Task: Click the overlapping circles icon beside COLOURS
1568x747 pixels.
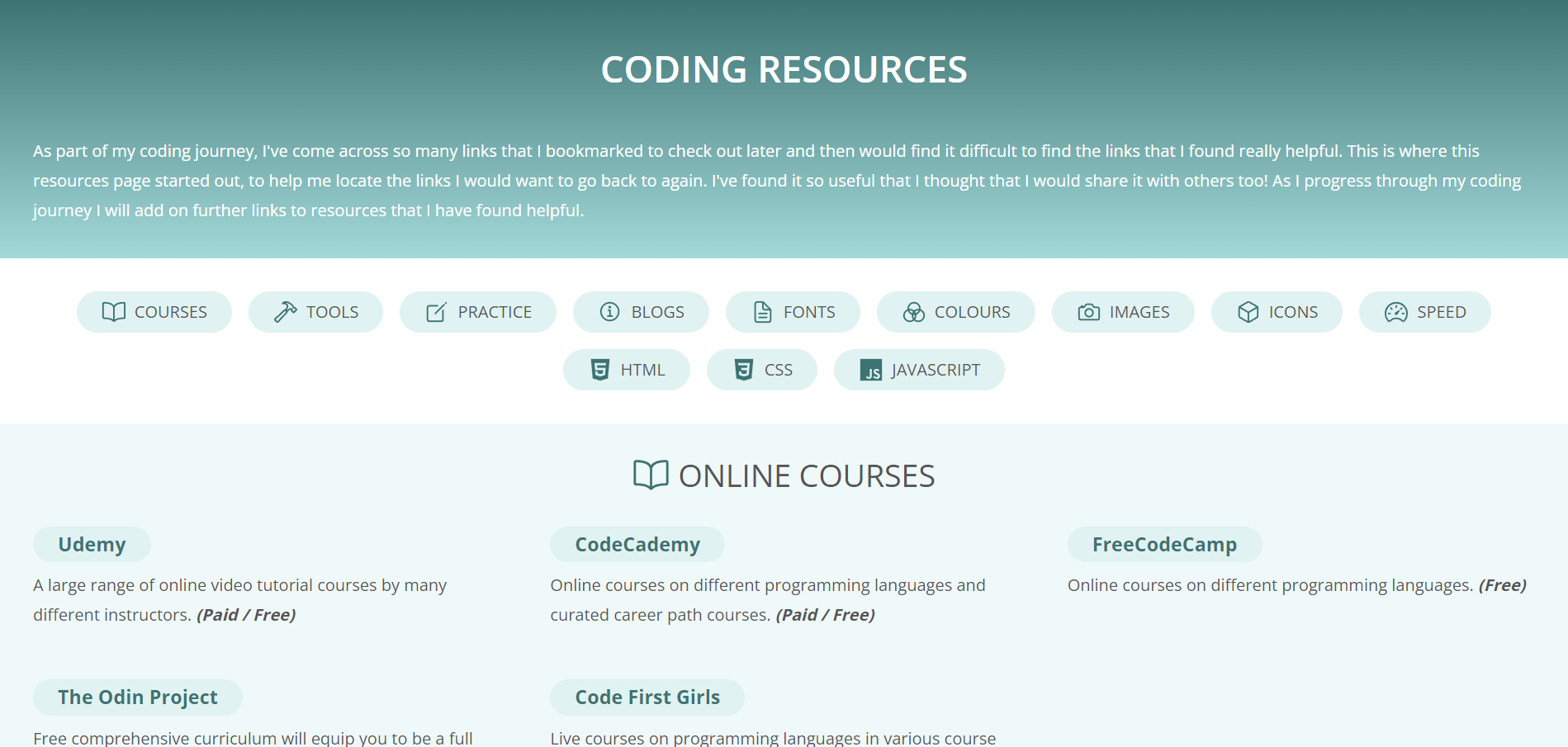Action: [913, 312]
